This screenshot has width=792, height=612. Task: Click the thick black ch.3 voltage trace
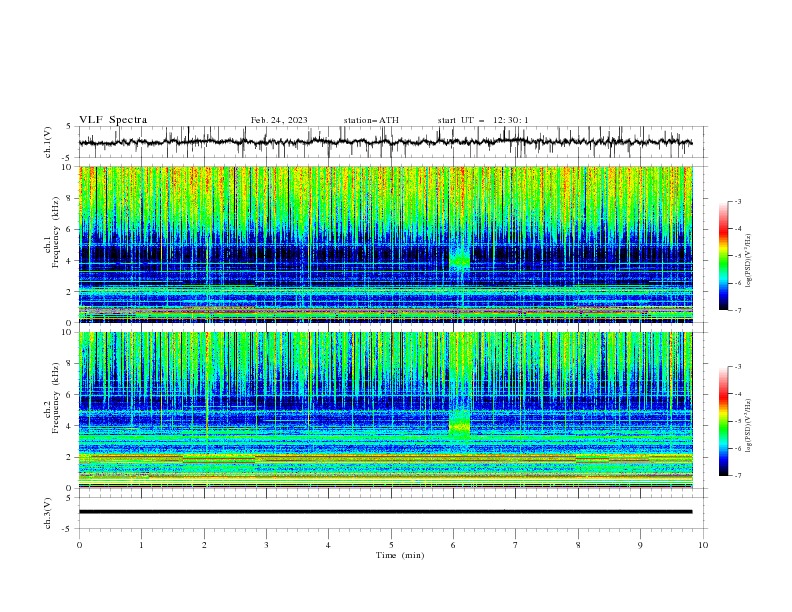pyautogui.click(x=385, y=512)
